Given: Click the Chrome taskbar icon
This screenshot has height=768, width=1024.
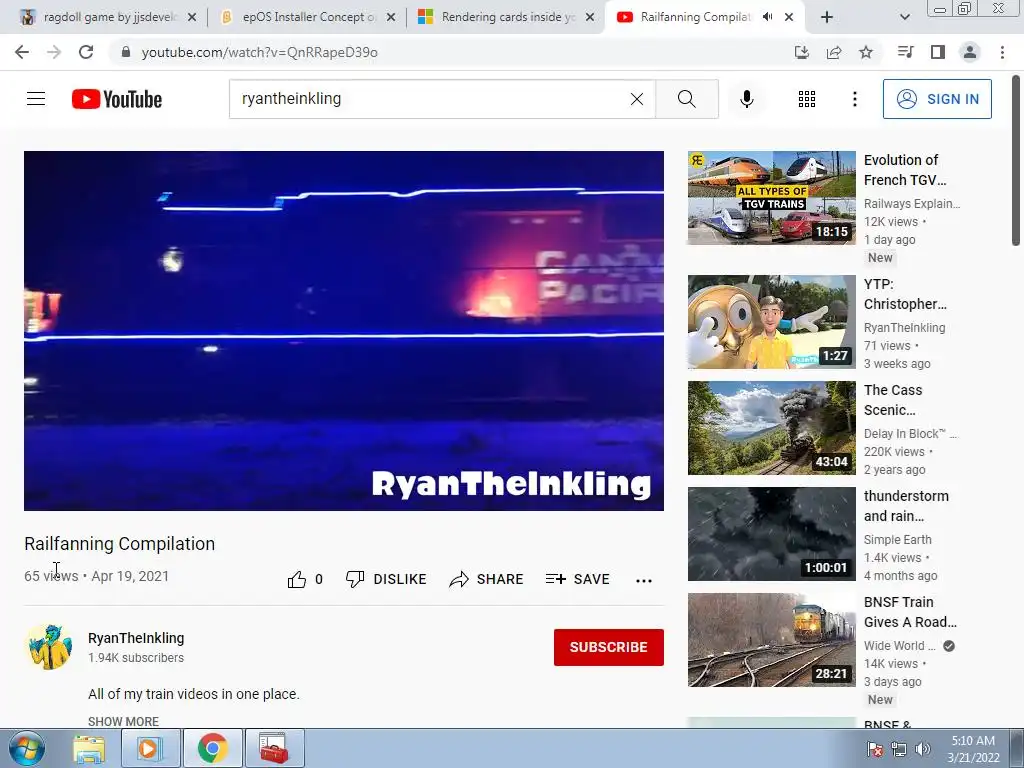Looking at the screenshot, I should click(213, 748).
